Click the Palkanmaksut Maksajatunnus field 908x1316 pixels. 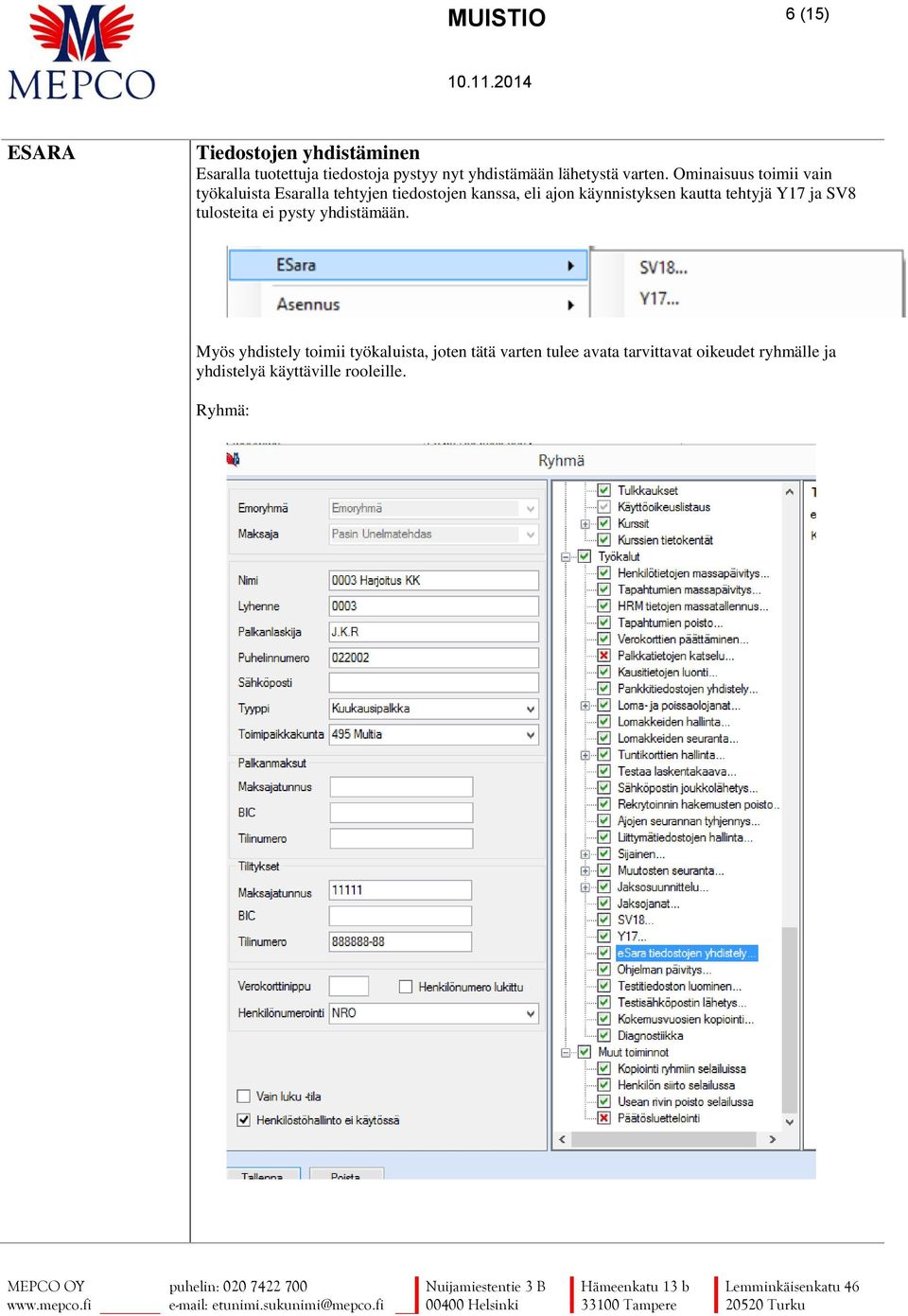click(x=401, y=787)
